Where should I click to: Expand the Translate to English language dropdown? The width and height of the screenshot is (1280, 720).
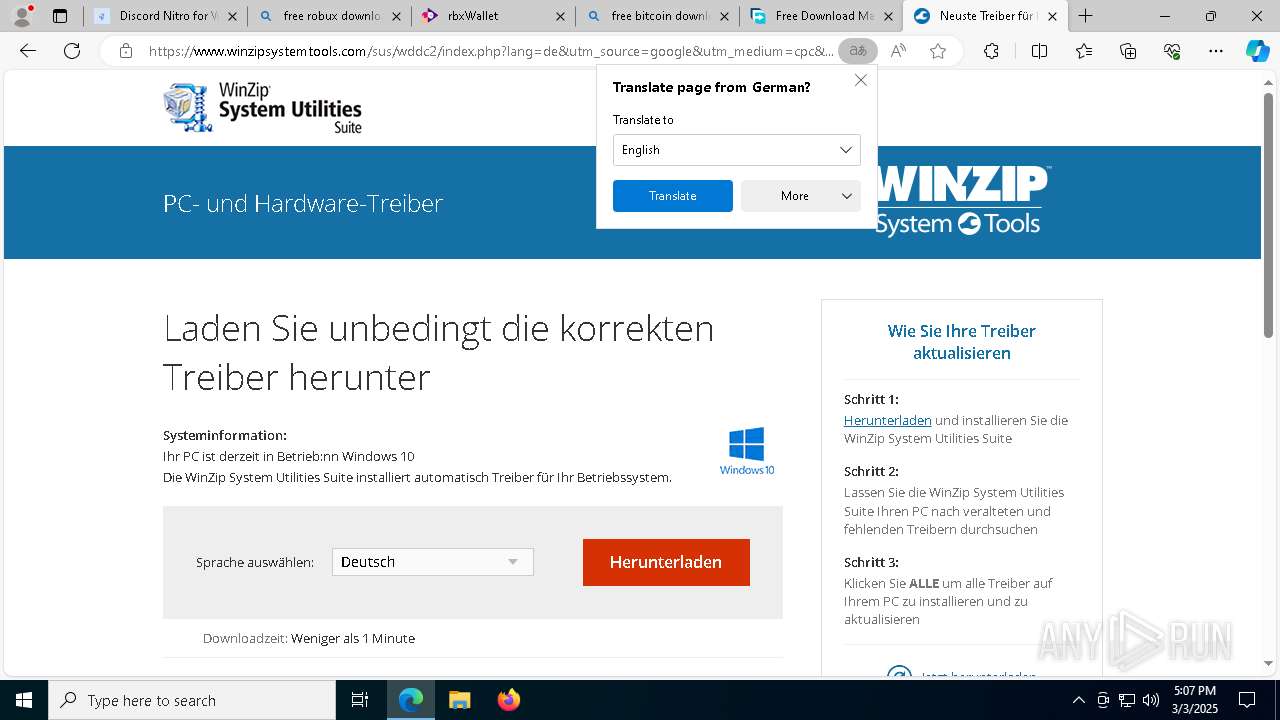click(736, 150)
